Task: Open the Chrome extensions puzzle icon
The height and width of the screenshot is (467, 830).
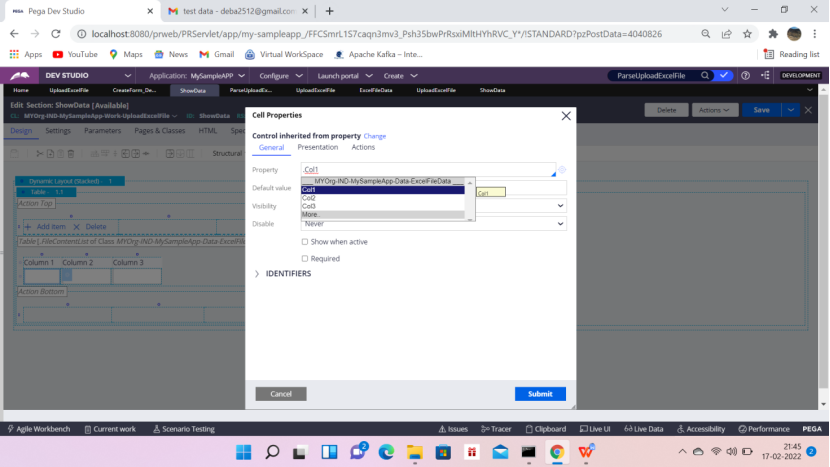Action: point(773,34)
